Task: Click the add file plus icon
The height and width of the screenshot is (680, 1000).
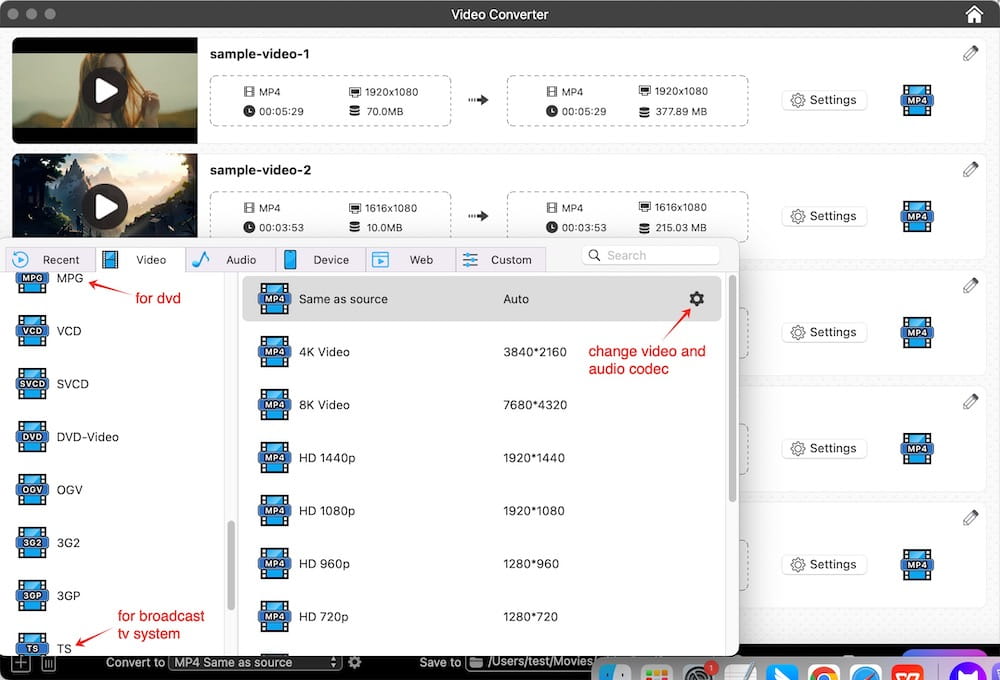Action: pos(21,663)
